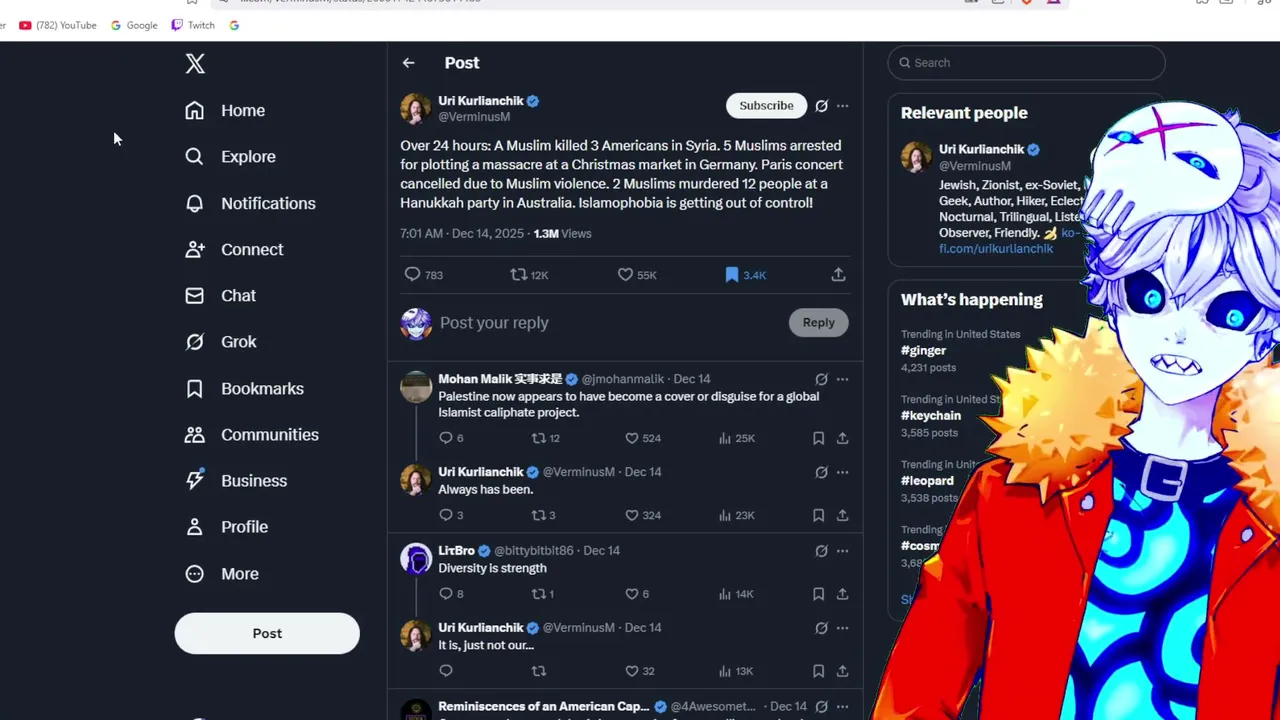Click the X logo icon

click(x=195, y=64)
